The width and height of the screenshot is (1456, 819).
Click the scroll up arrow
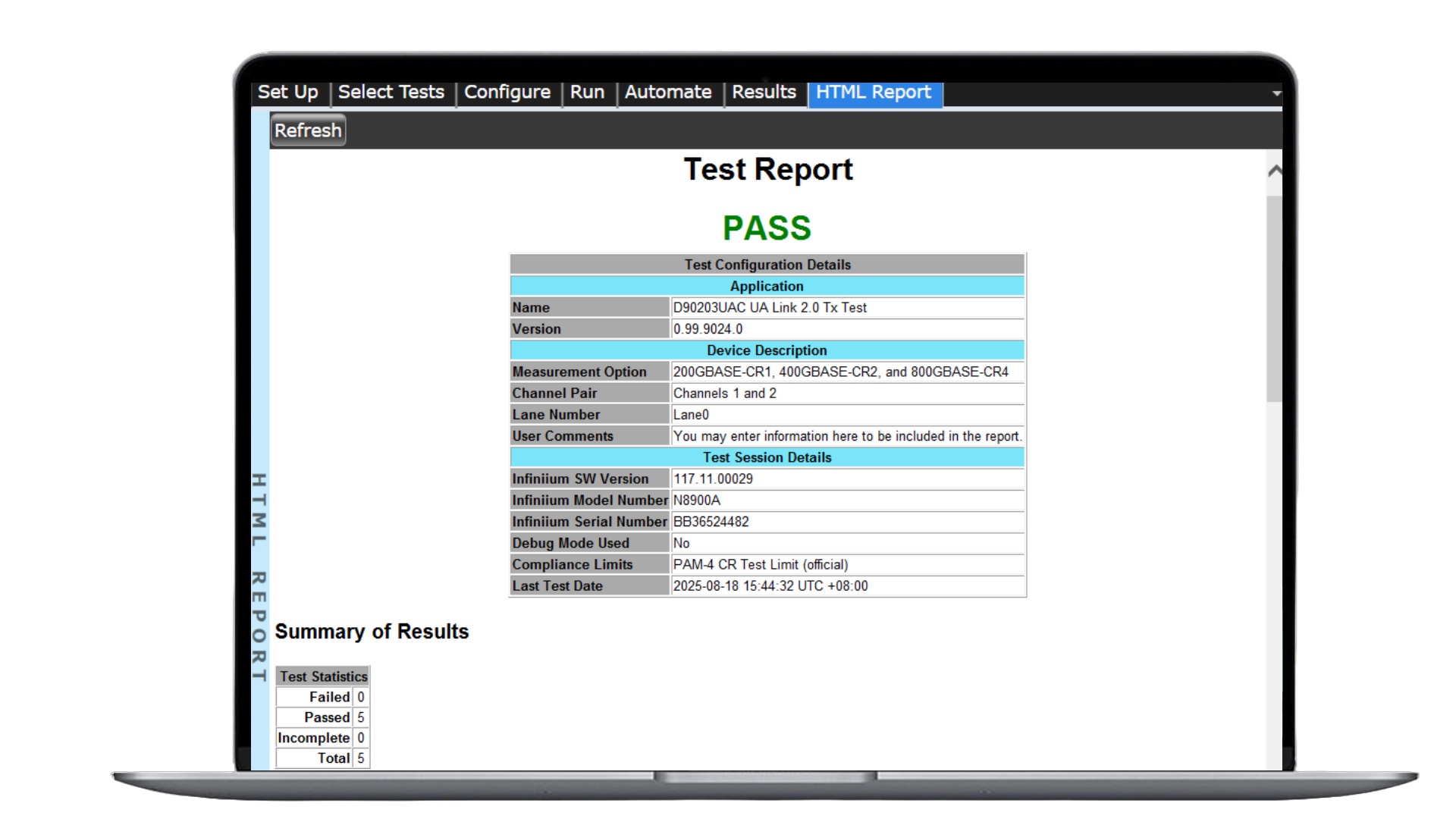point(1275,171)
